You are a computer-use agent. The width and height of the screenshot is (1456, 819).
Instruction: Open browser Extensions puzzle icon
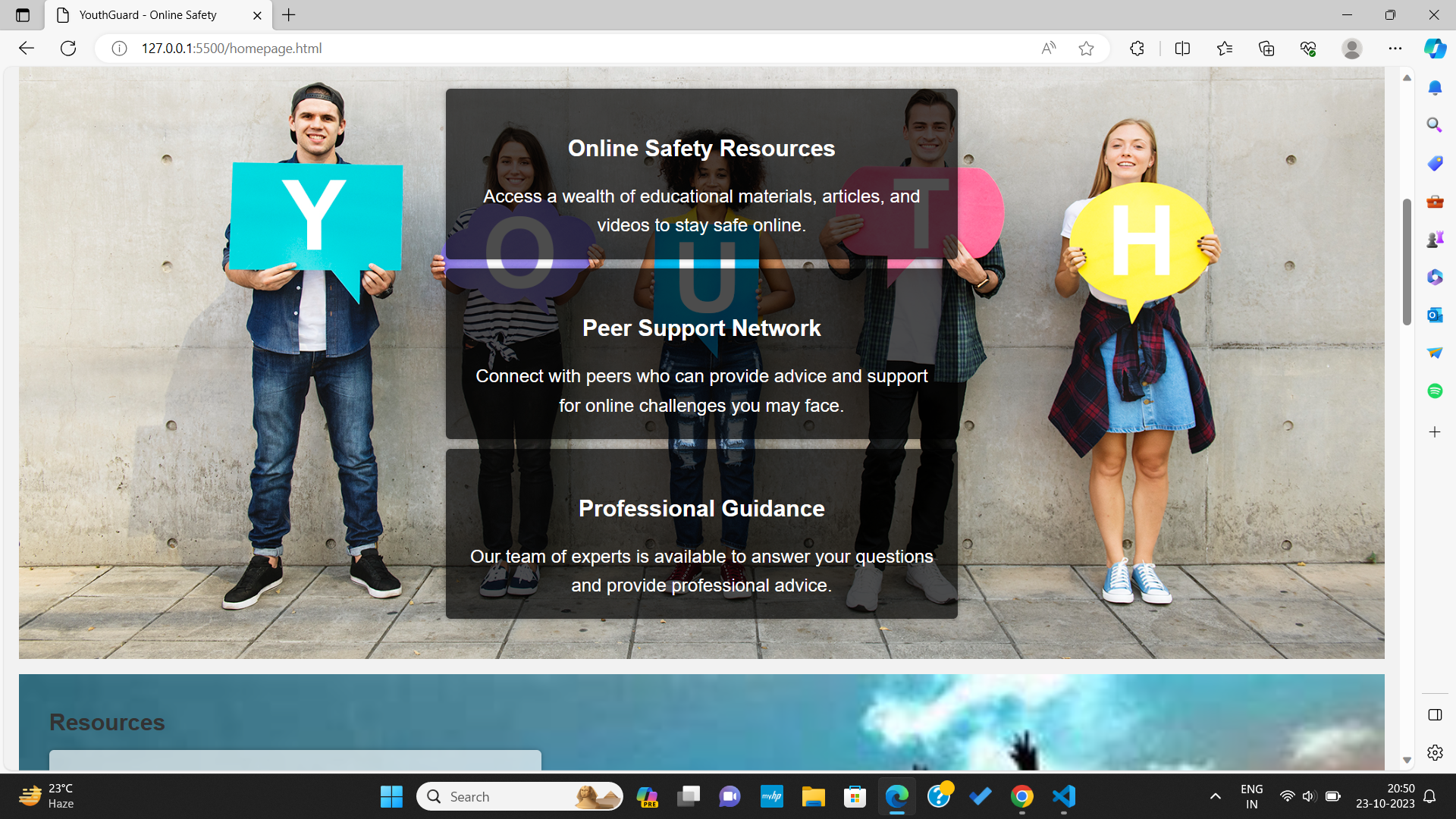(1137, 49)
